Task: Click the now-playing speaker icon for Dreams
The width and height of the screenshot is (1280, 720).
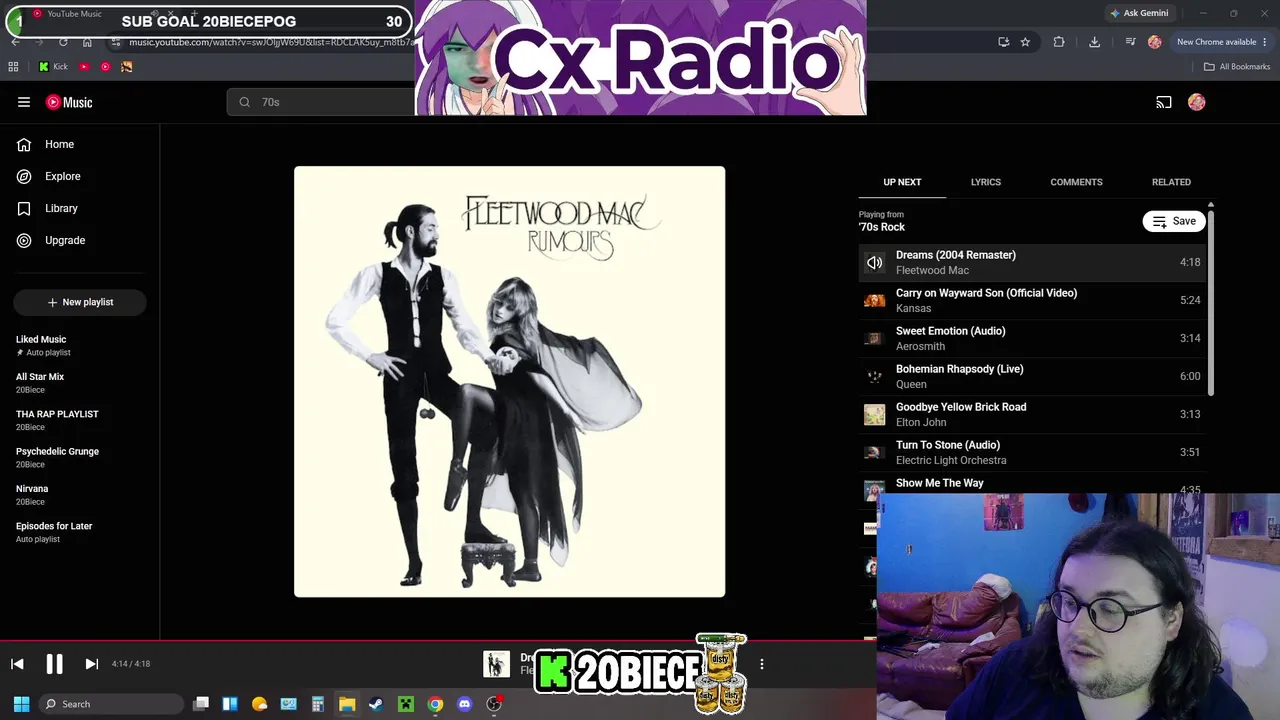Action: [874, 262]
